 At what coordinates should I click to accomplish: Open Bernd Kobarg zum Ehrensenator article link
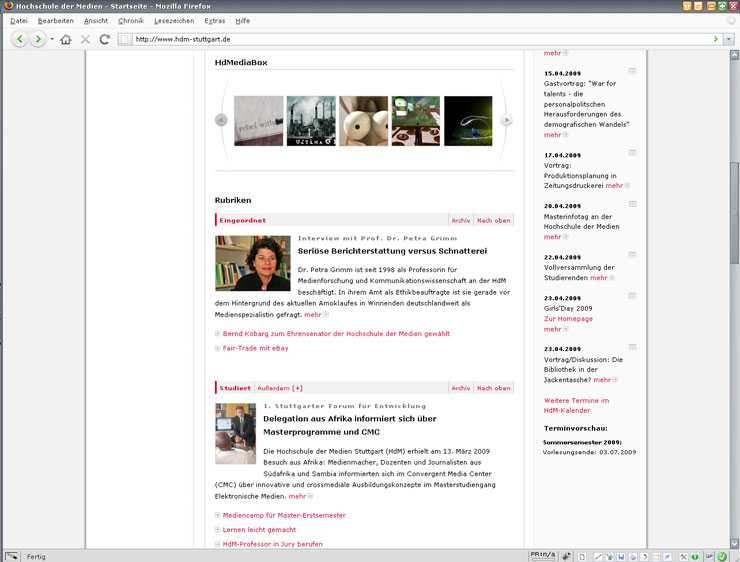coord(336,334)
